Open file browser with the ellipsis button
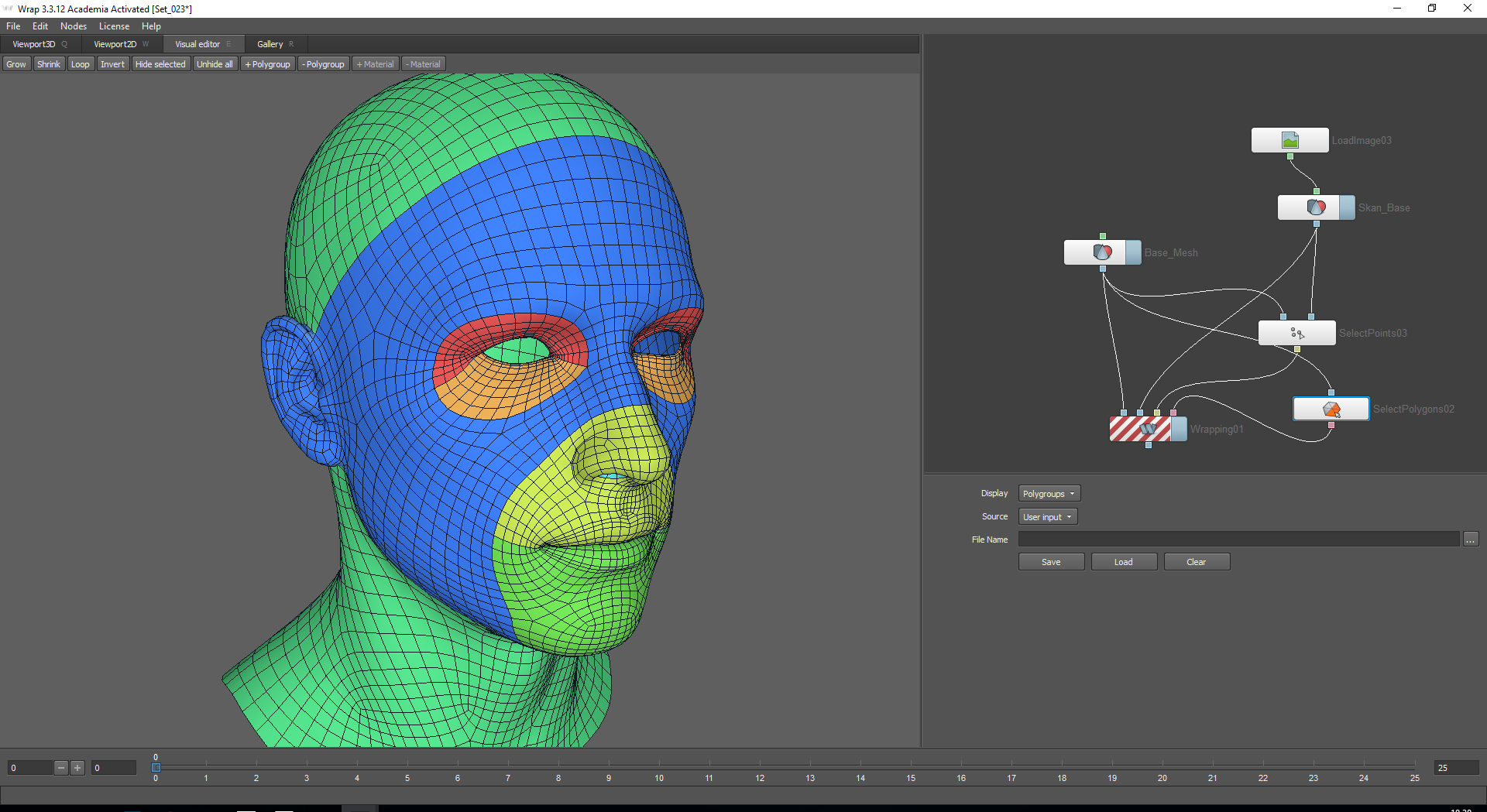The height and width of the screenshot is (812, 1487). pos(1470,540)
